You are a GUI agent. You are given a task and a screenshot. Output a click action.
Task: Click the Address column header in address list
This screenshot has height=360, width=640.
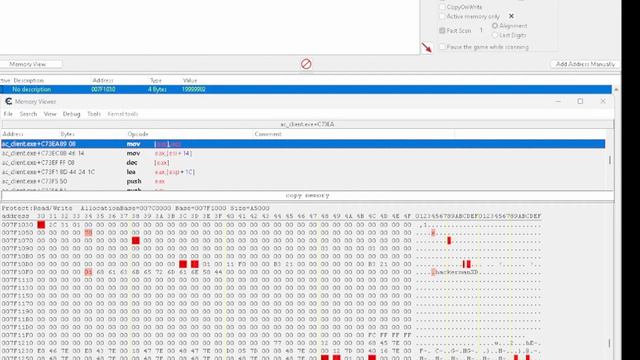(103, 80)
